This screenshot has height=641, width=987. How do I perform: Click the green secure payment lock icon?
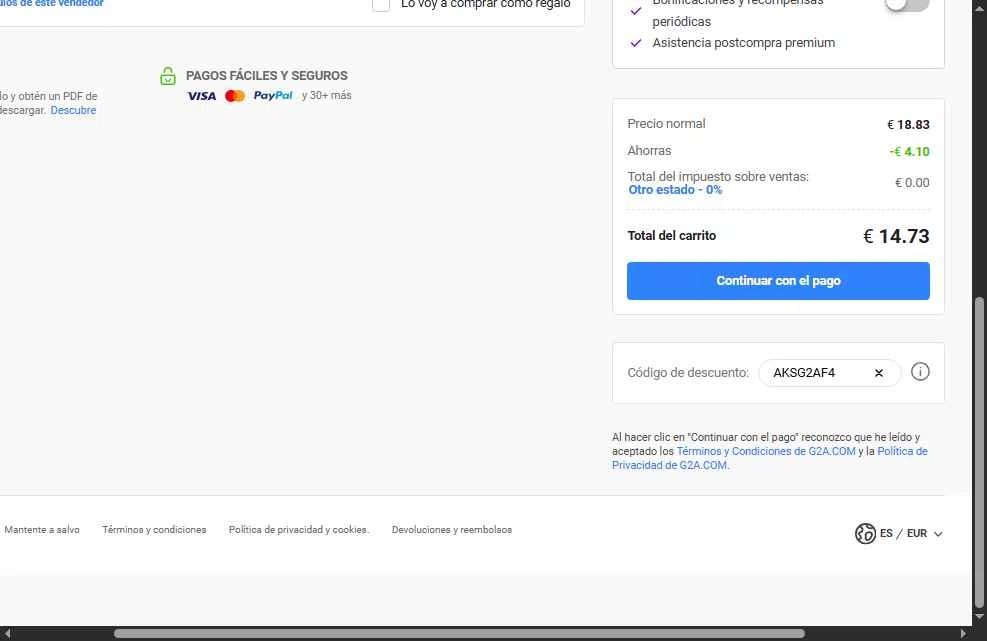click(x=168, y=76)
